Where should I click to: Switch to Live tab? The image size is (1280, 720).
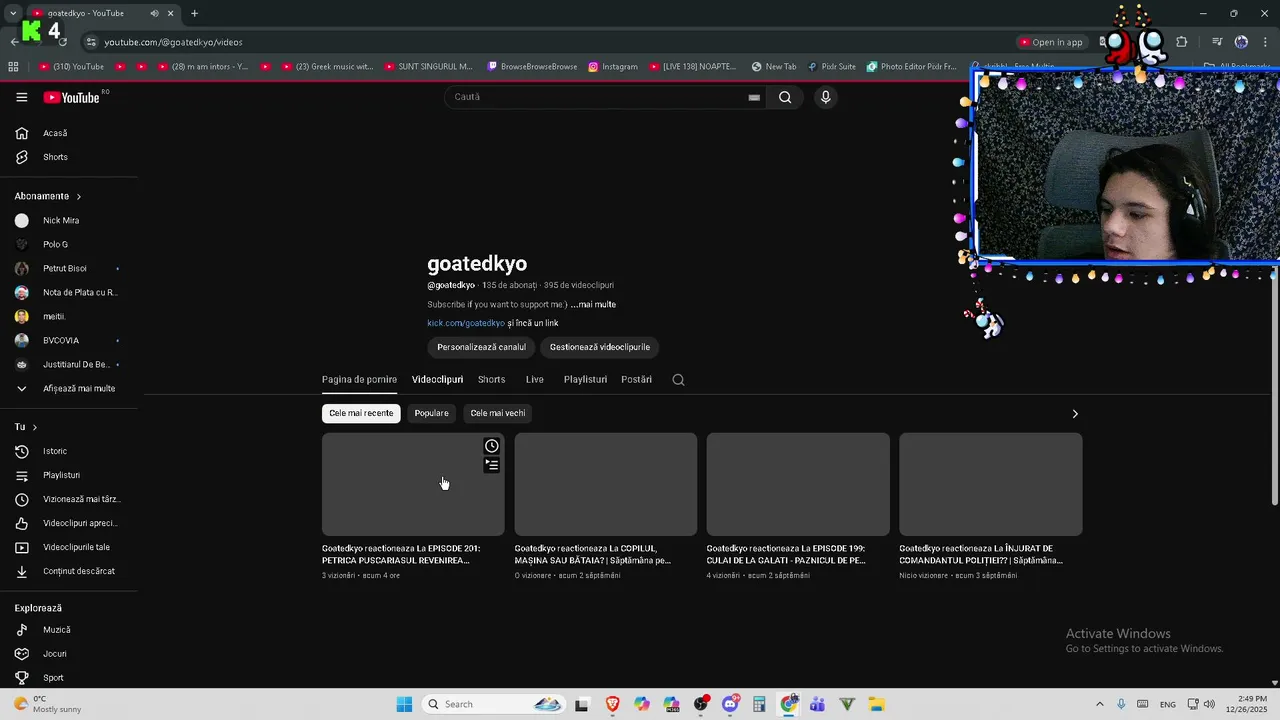(535, 379)
